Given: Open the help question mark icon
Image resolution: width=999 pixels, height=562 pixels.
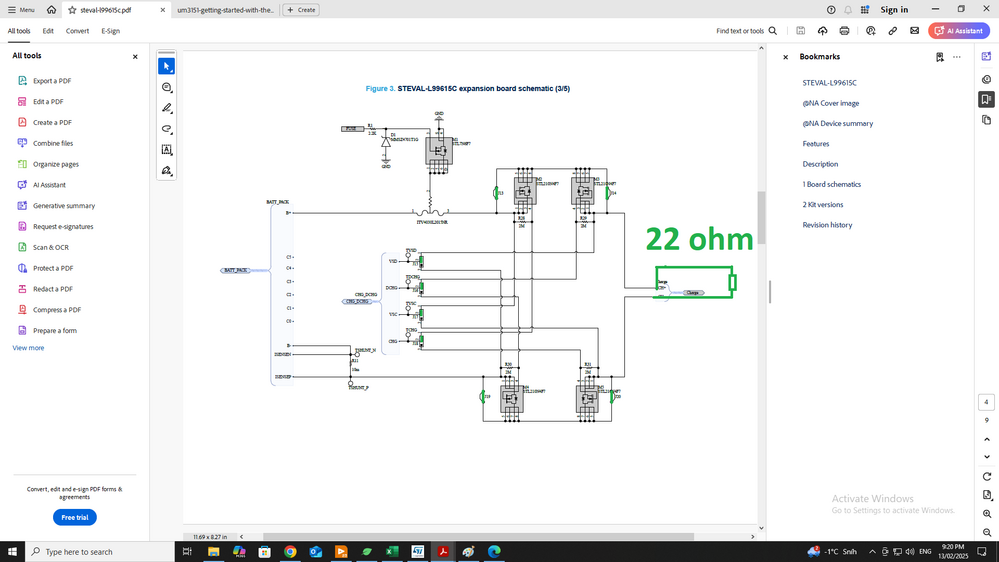Looking at the screenshot, I should pos(831,10).
